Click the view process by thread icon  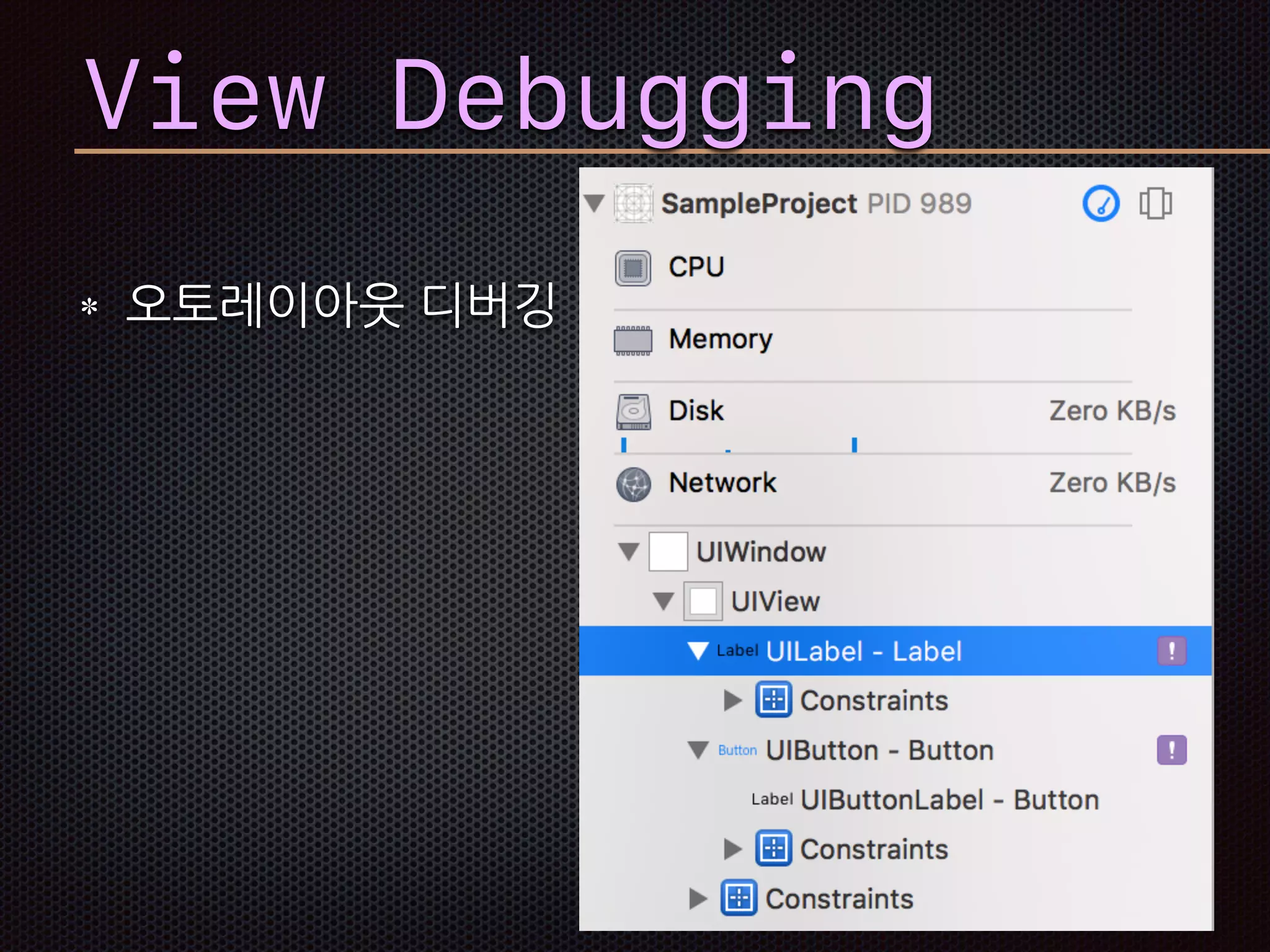tap(1155, 204)
